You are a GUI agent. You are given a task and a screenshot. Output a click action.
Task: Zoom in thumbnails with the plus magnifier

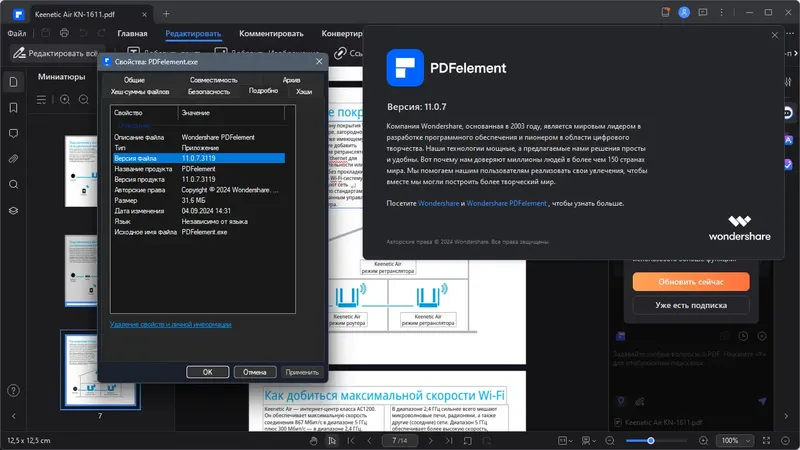click(x=65, y=99)
